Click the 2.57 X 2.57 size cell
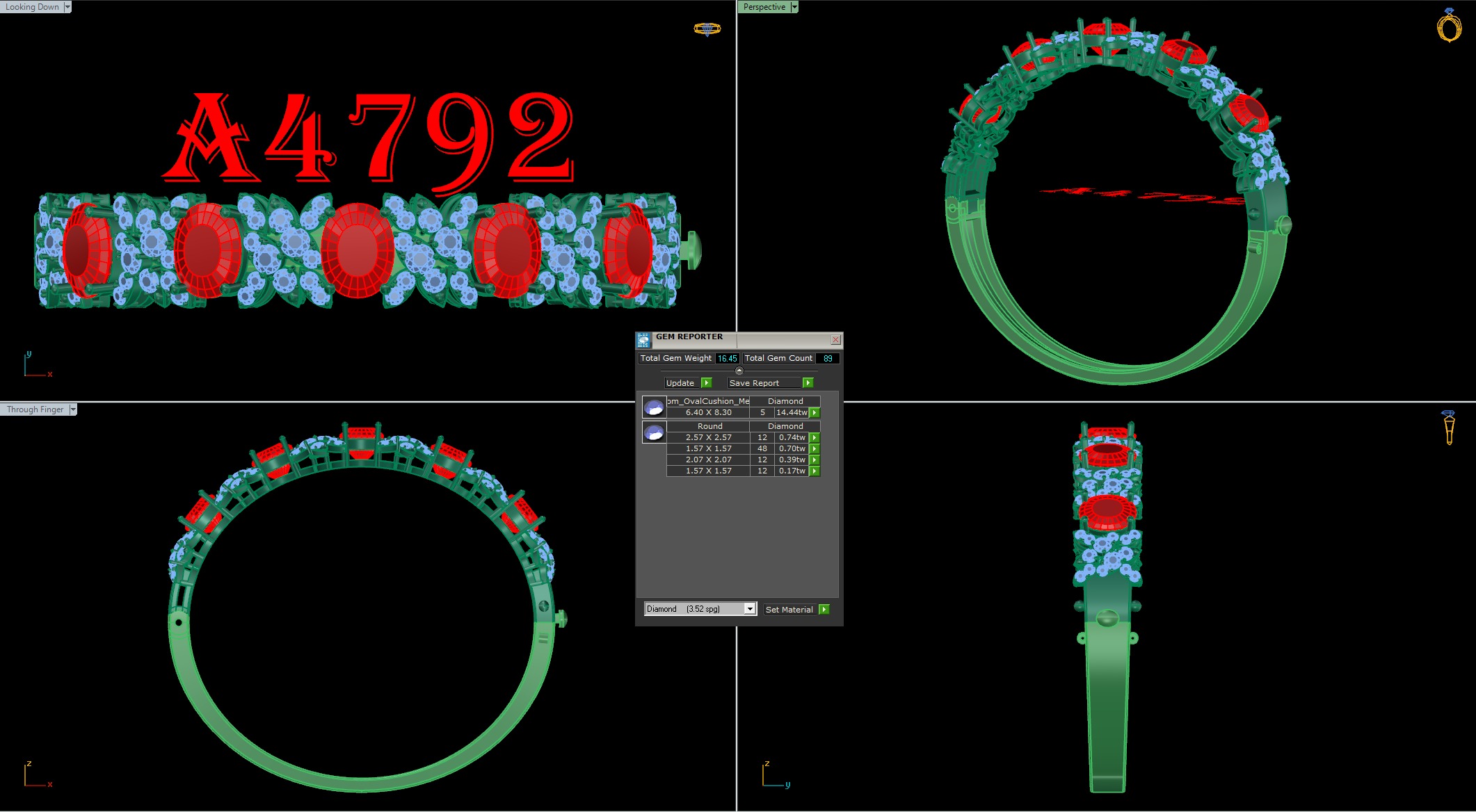 click(x=708, y=437)
